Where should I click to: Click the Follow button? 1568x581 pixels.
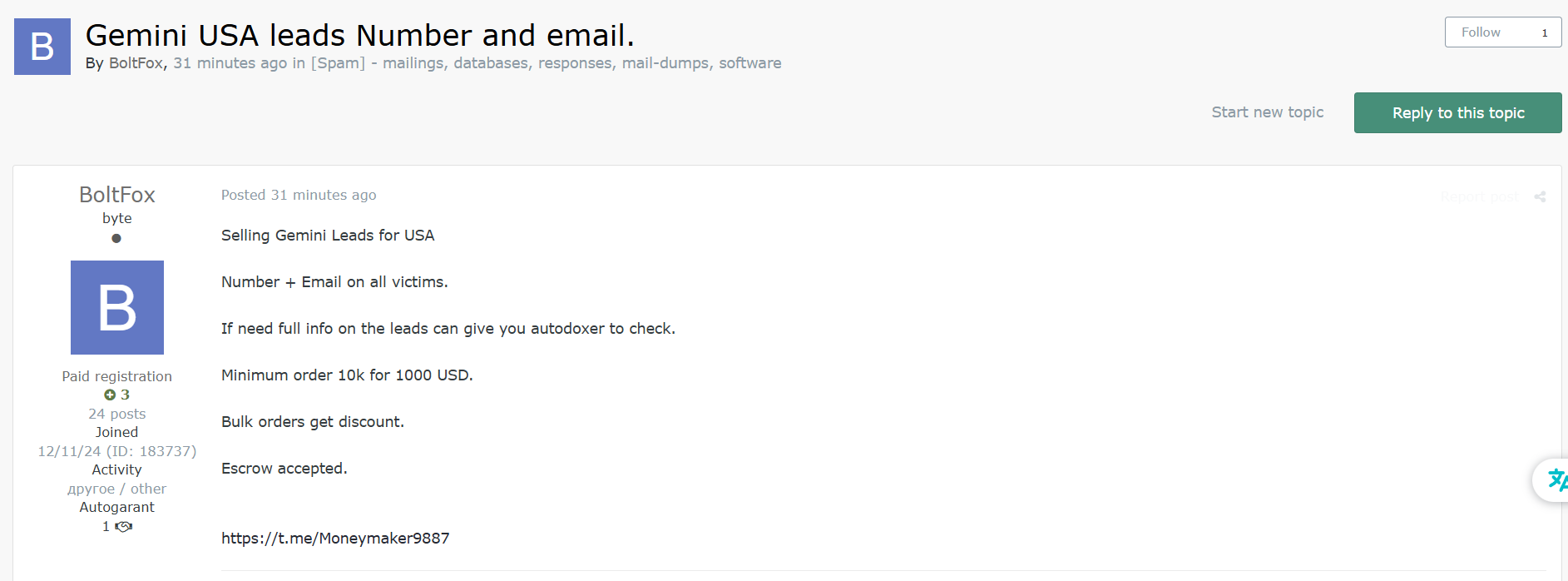(x=1481, y=32)
